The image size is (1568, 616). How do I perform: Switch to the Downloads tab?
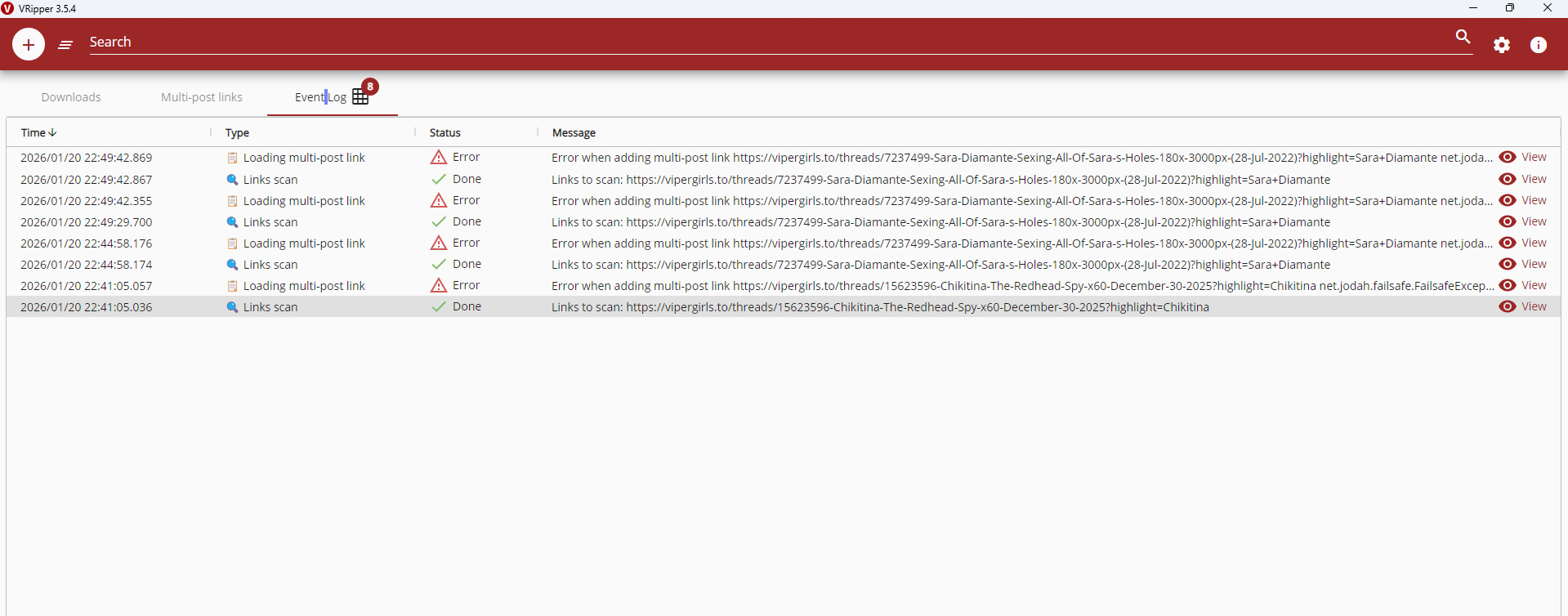click(x=71, y=97)
